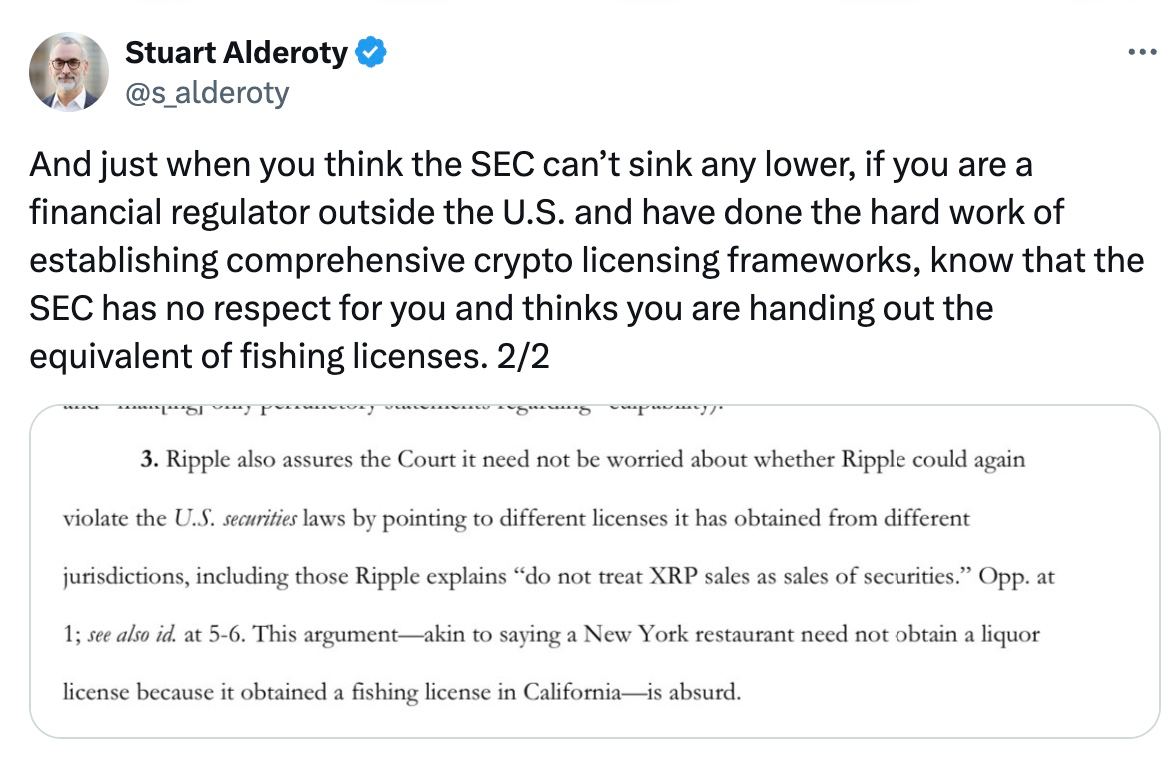Open the @s_alderoty handle link

coord(207,93)
